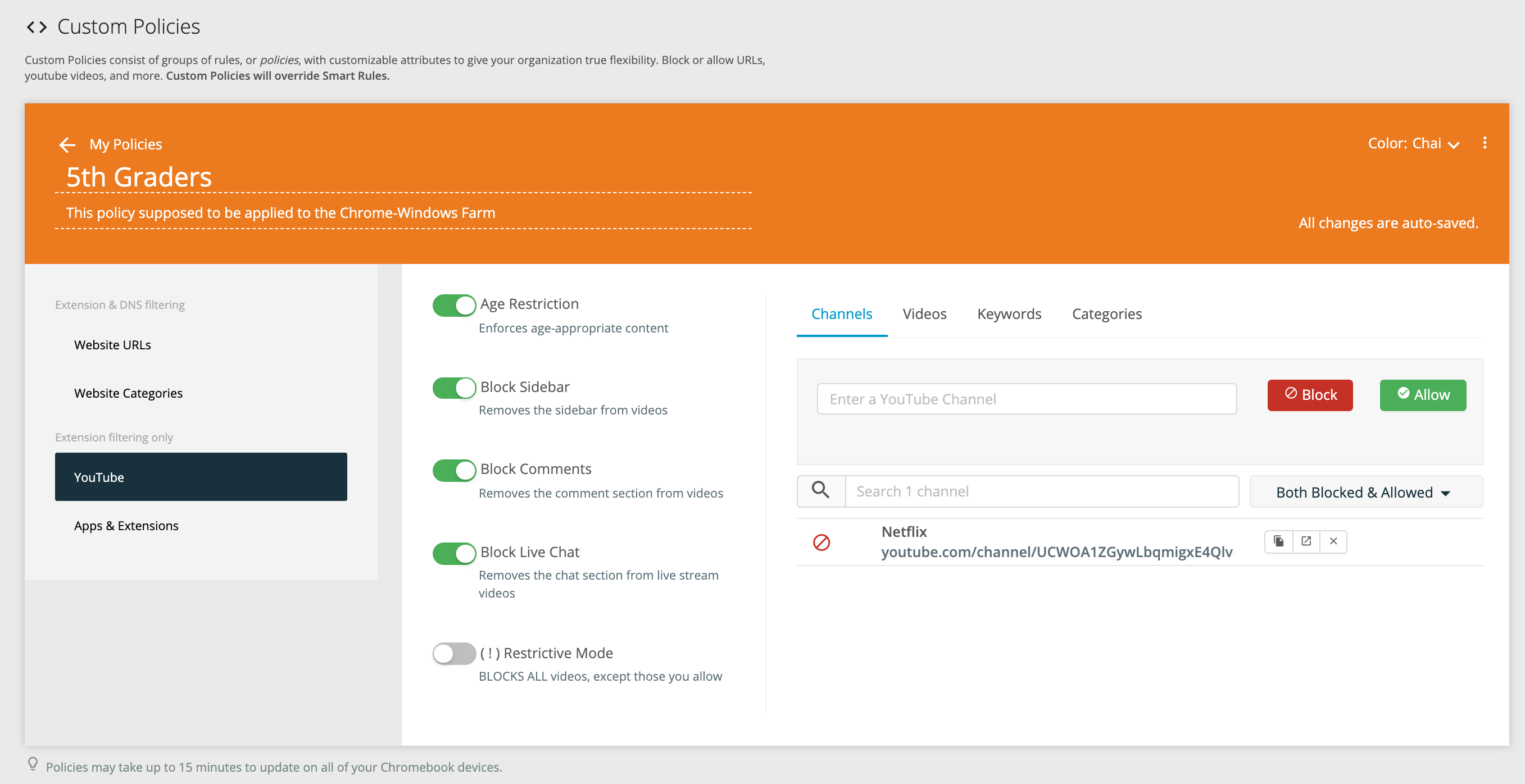Screen dimensions: 1525x784
Task: Open the three-dot policy options menu
Action: coord(1485,143)
